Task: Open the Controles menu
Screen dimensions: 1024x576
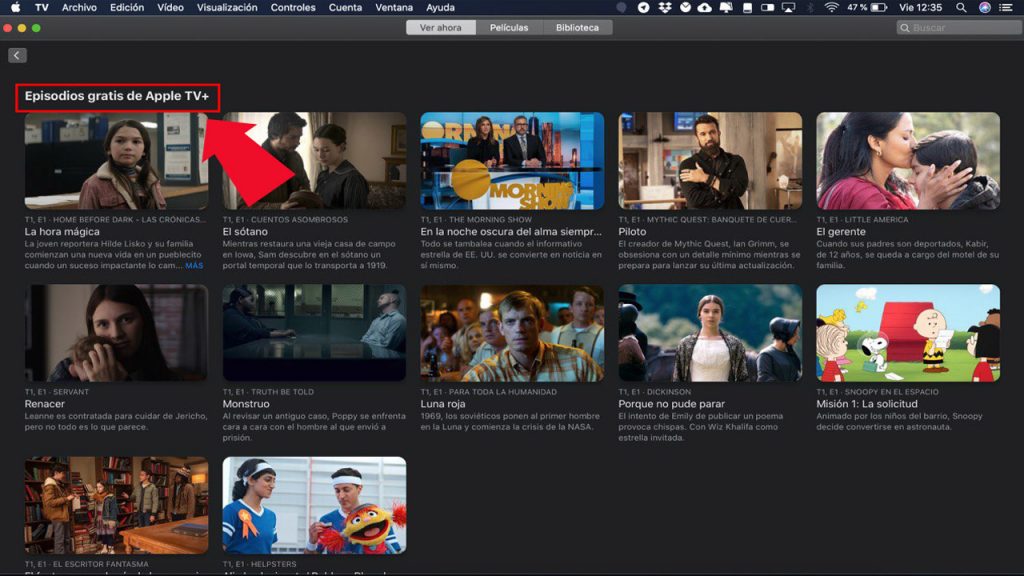Action: pyautogui.click(x=293, y=7)
